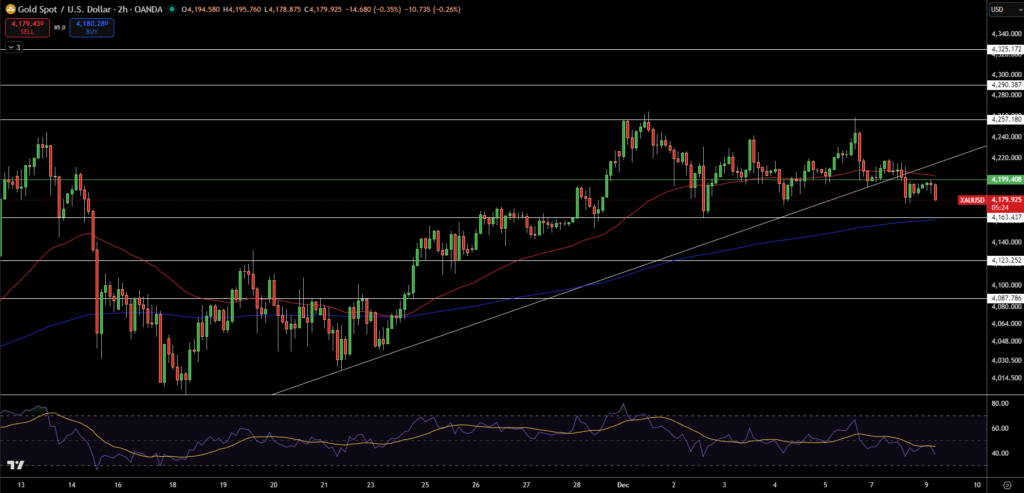Click the green 4,199.408 price label
Image resolution: width=1024 pixels, height=493 pixels.
(1004, 179)
